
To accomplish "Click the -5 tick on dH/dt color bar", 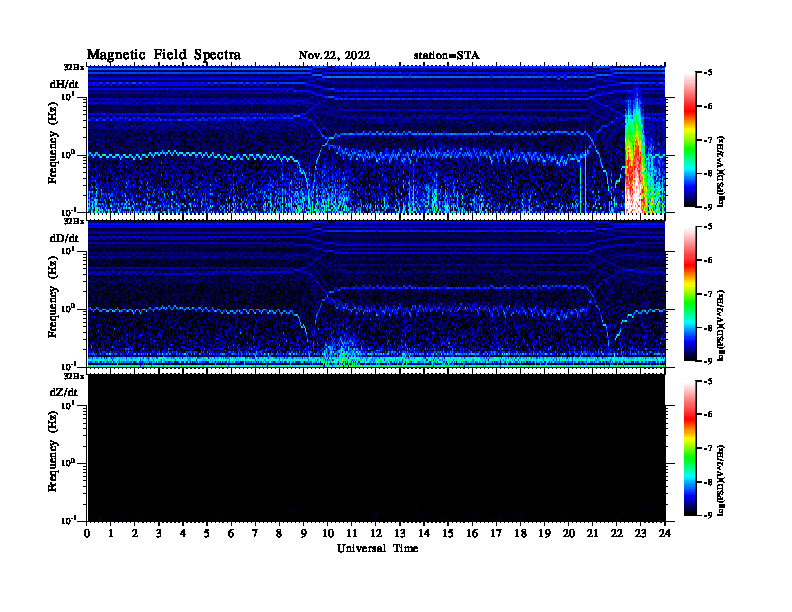I will pos(708,73).
